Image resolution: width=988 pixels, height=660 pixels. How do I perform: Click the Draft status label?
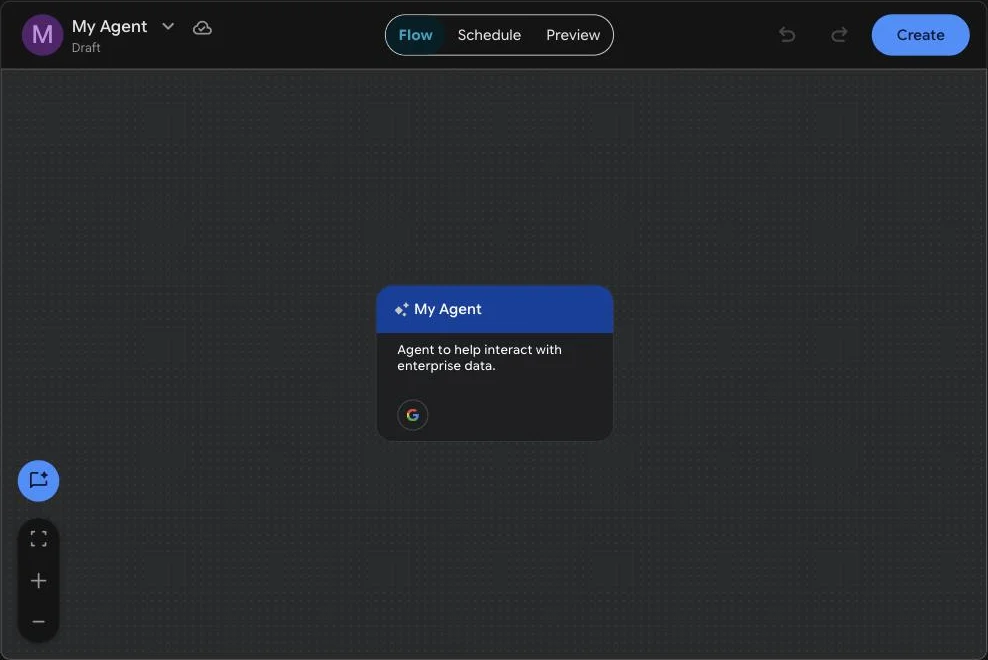pos(86,48)
